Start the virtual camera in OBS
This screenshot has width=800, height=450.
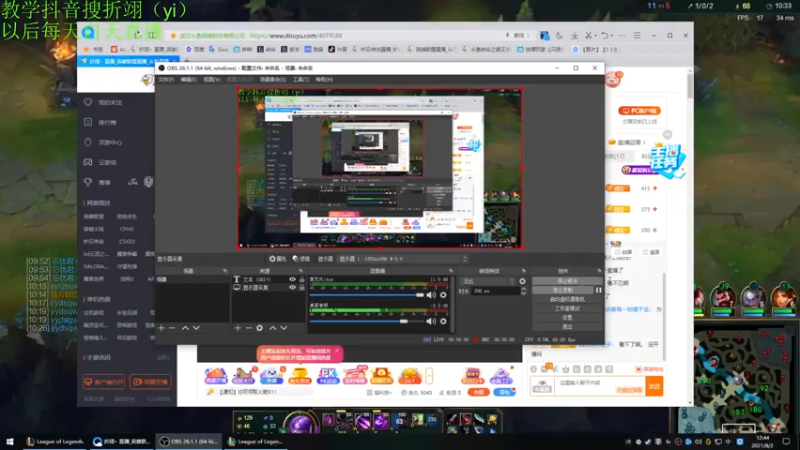(567, 299)
